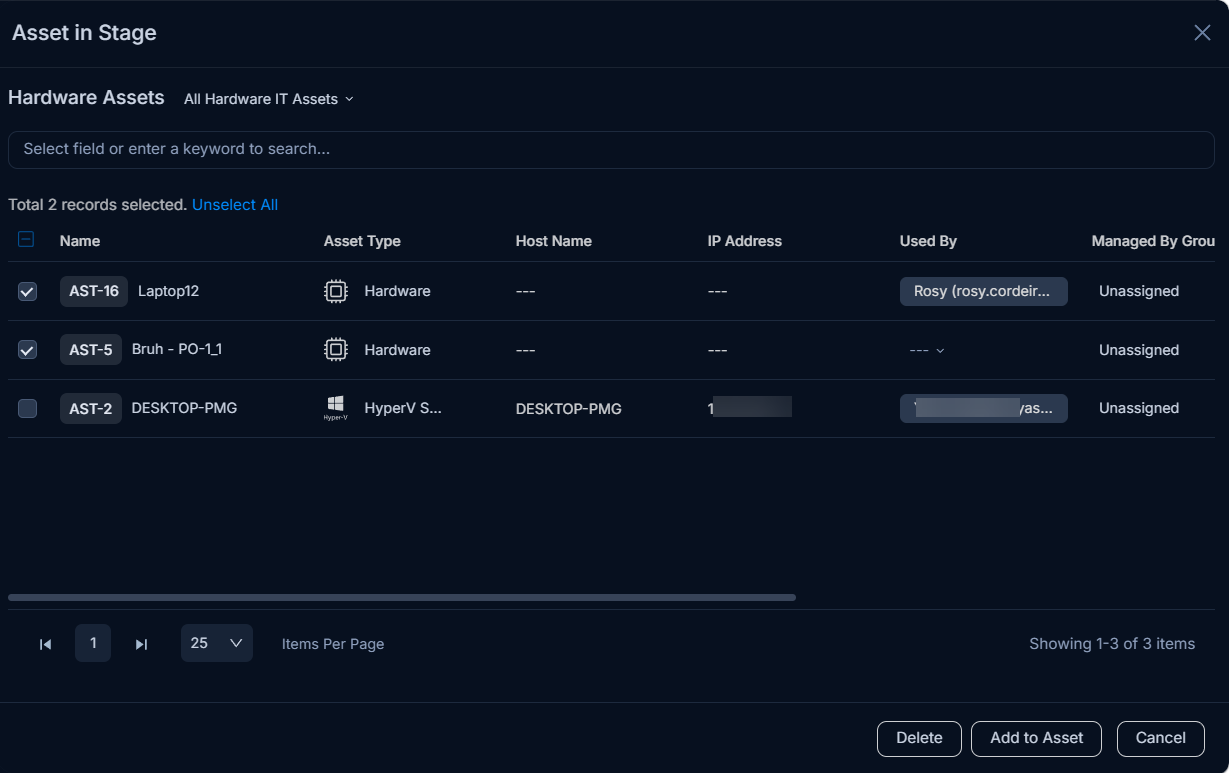This screenshot has height=773, width=1229.
Task: Click the Used By tag for AST-2
Action: point(984,408)
